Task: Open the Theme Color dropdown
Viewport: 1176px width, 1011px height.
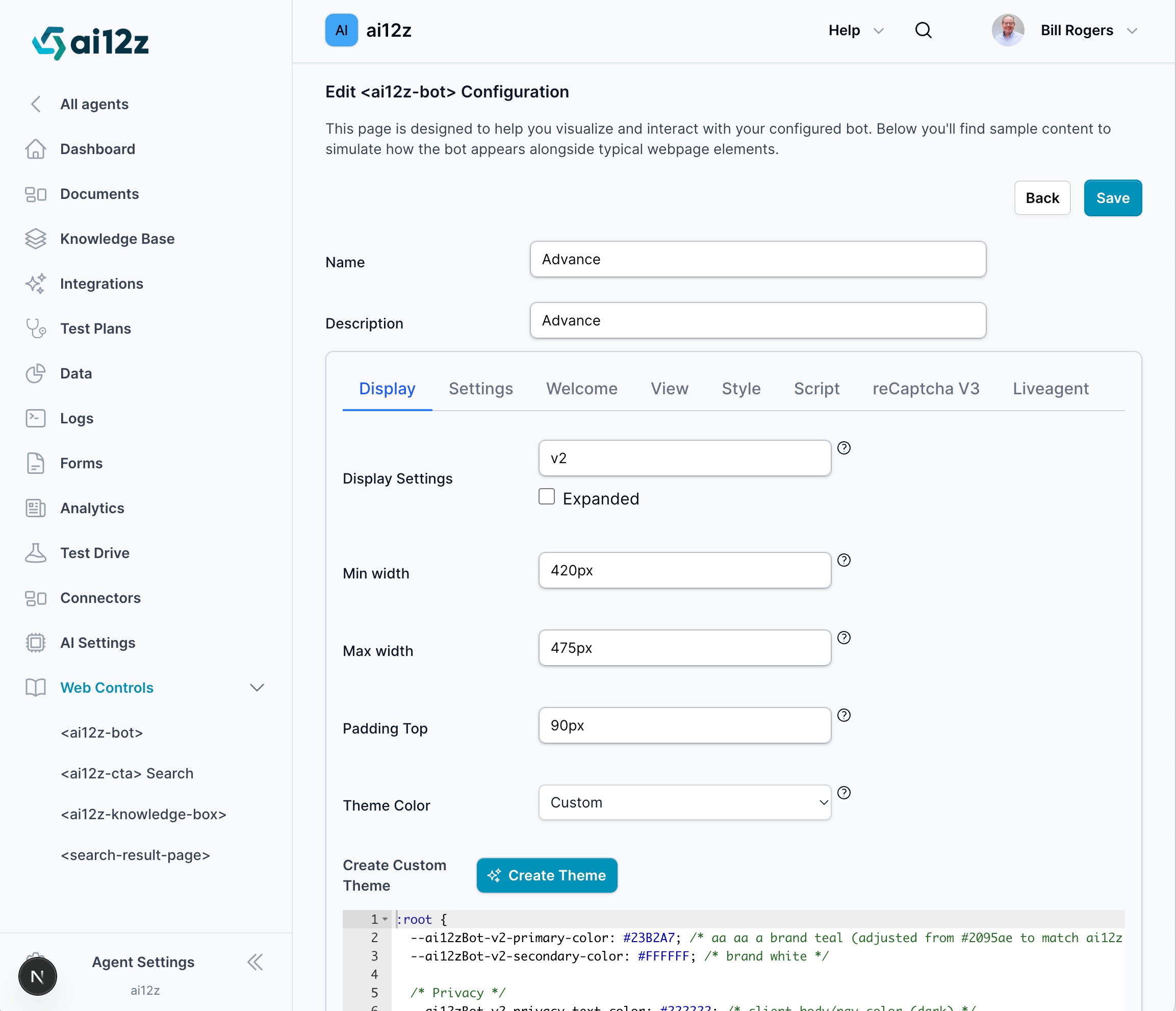Action: click(x=684, y=802)
